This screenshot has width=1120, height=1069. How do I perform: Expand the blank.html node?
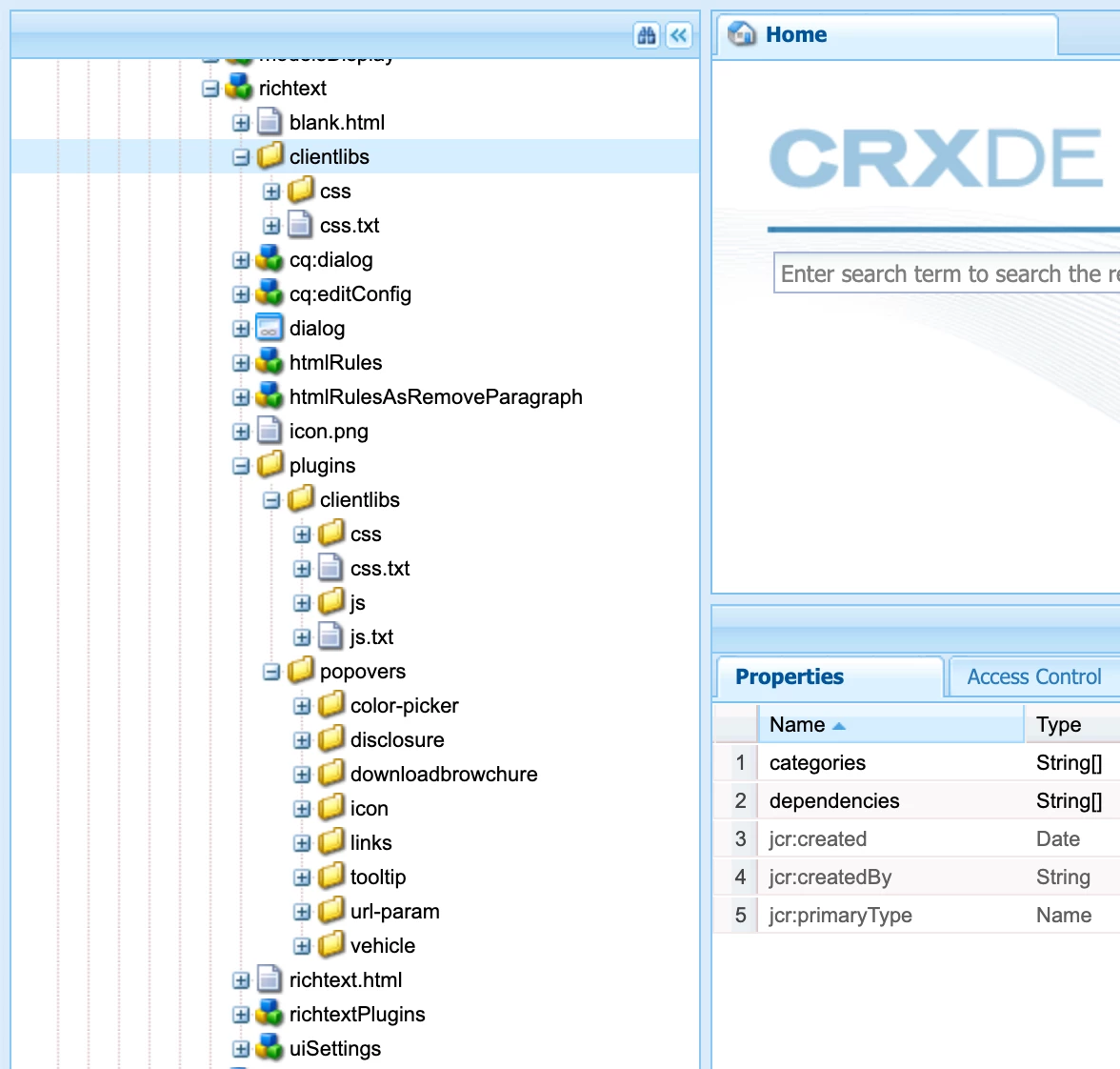[x=241, y=123]
